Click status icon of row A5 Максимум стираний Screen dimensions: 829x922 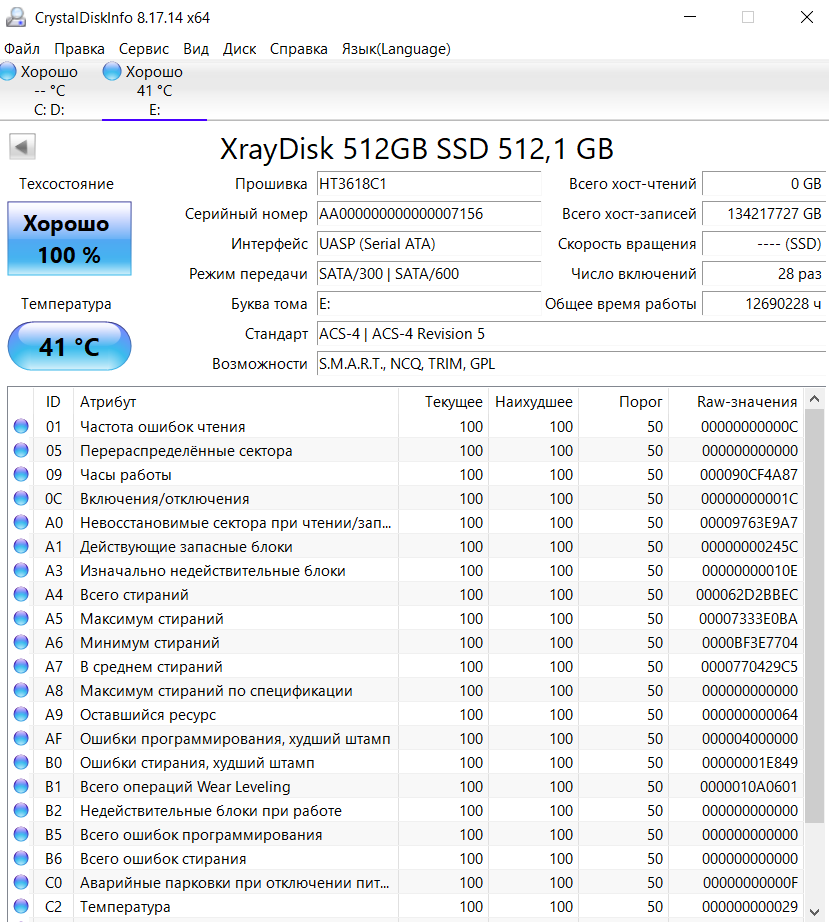pos(21,619)
